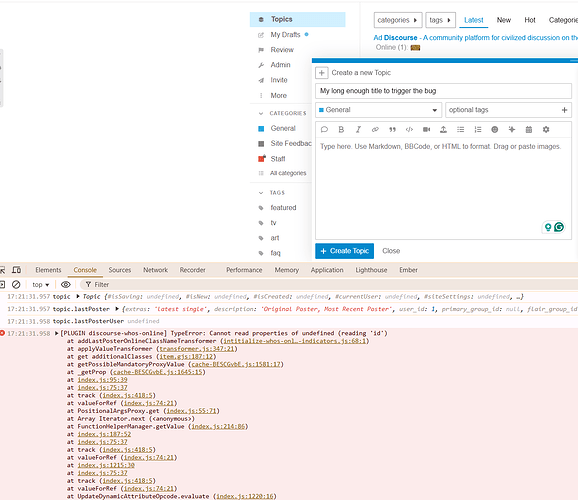Insert preformatted code with the code icon

[409, 129]
